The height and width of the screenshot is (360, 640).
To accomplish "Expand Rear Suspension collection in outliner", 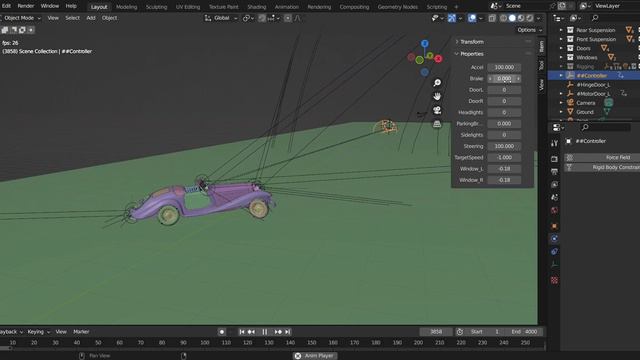I will pyautogui.click(x=561, y=30).
